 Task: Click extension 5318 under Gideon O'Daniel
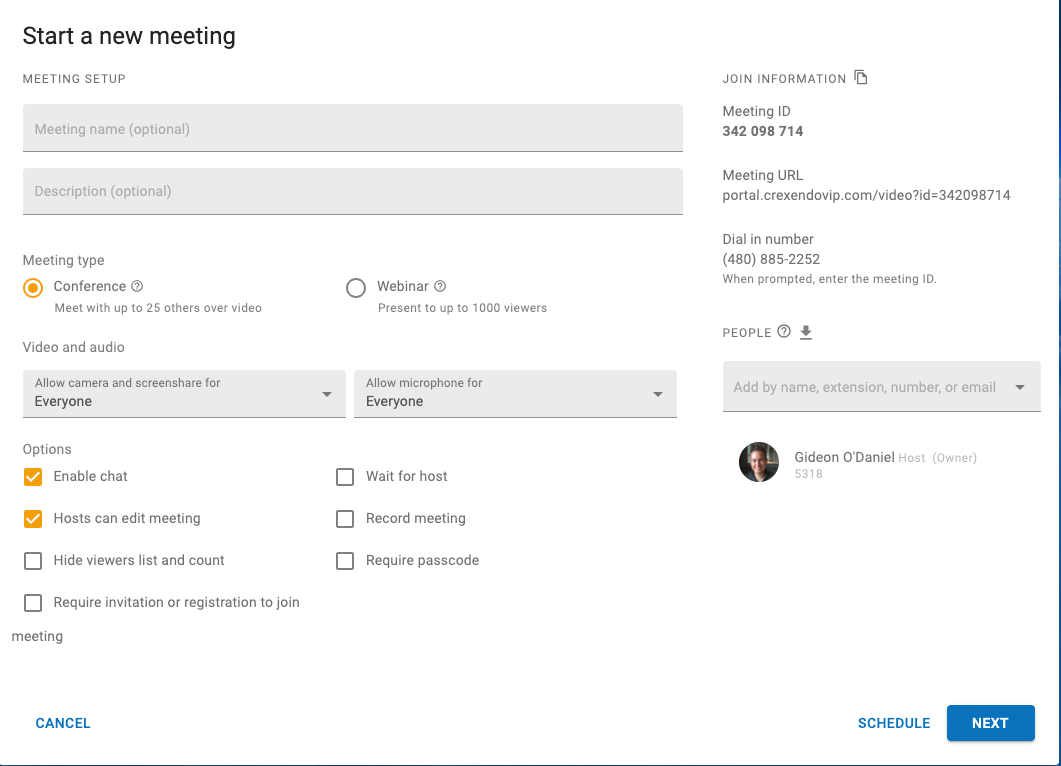[809, 474]
